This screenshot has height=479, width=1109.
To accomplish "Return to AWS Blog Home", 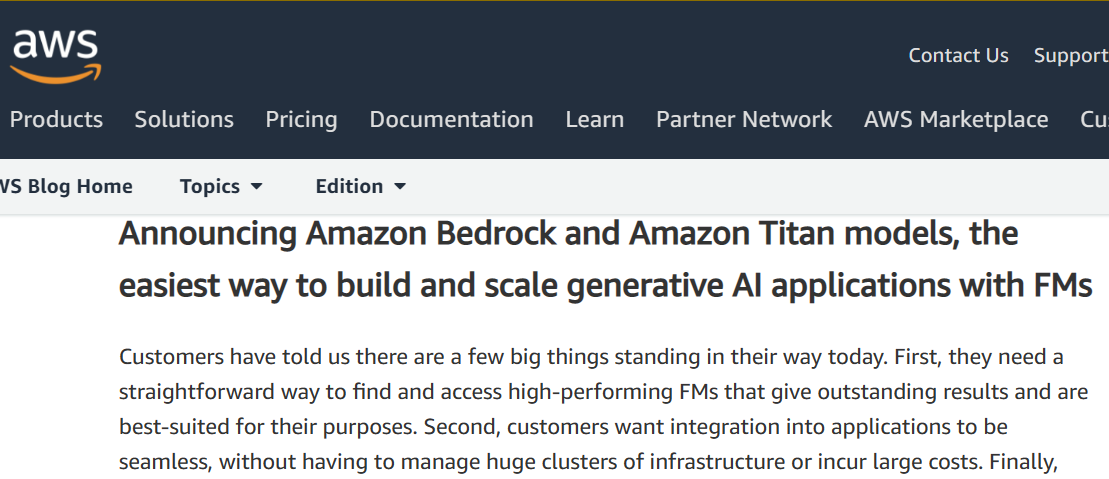I will point(66,187).
